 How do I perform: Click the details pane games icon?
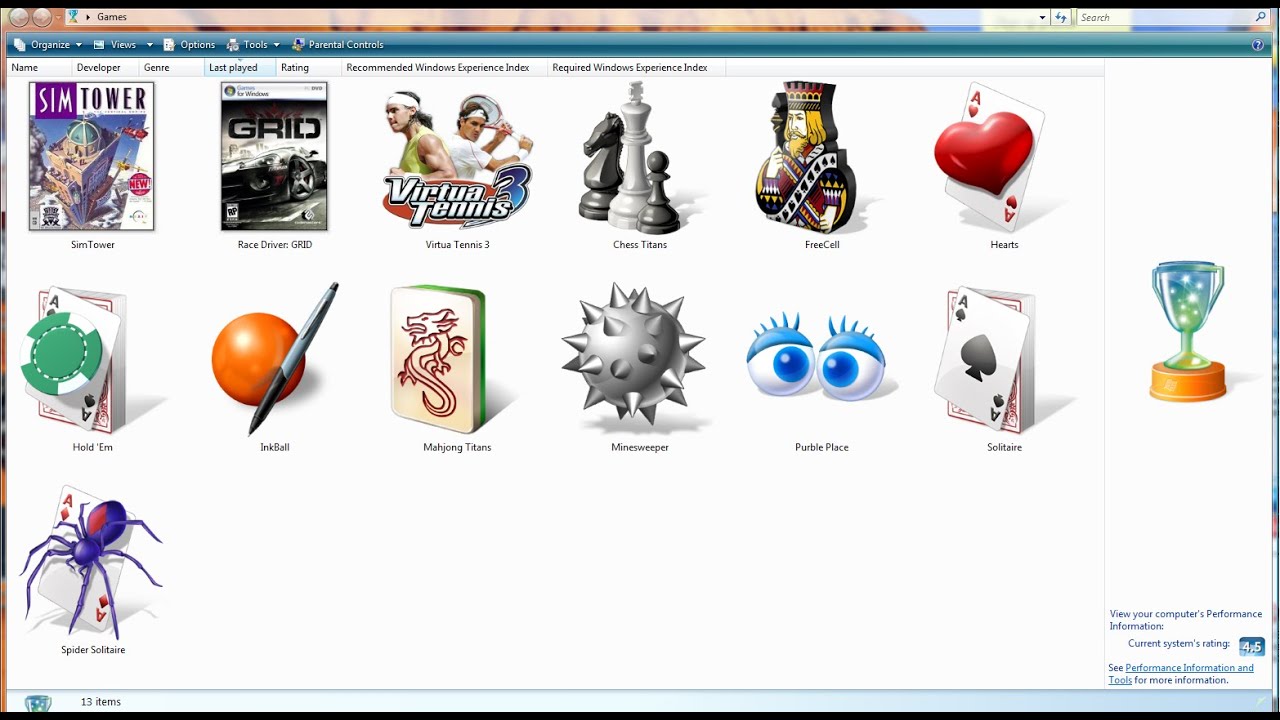[x=38, y=704]
